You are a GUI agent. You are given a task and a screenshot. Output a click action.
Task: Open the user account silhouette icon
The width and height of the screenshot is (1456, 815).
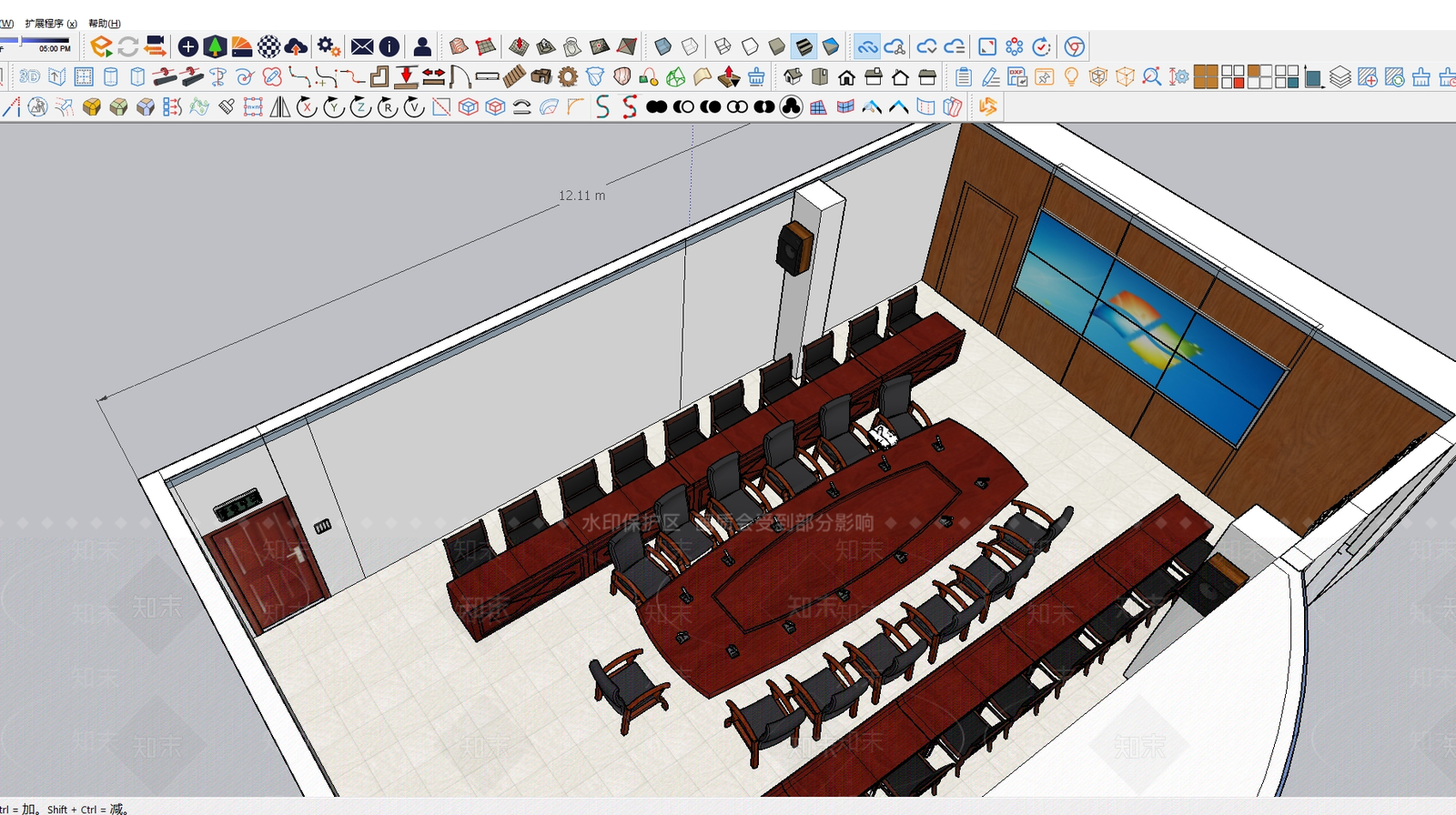pyautogui.click(x=422, y=46)
